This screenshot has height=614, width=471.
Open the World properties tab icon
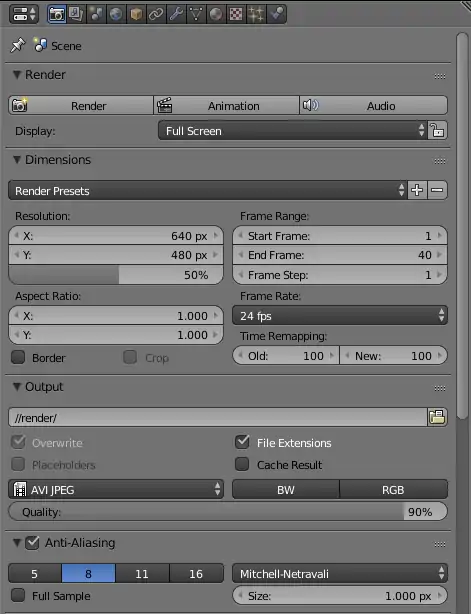[x=116, y=14]
